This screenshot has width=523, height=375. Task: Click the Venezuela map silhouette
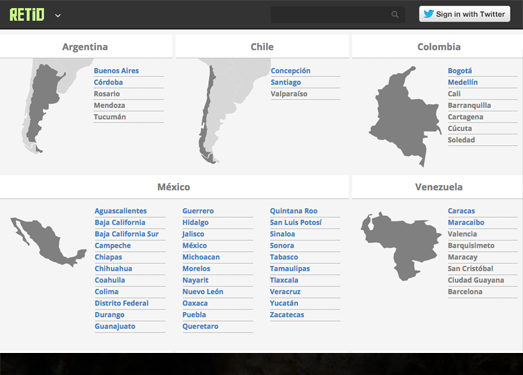(401, 246)
